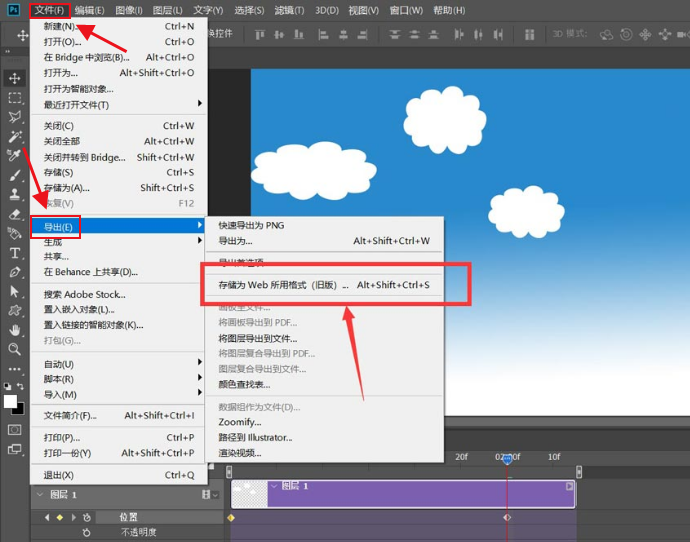Image resolution: width=690 pixels, height=542 pixels.
Task: Toggle the 不透明度 stopwatch in timeline
Action: pyautogui.click(x=87, y=533)
